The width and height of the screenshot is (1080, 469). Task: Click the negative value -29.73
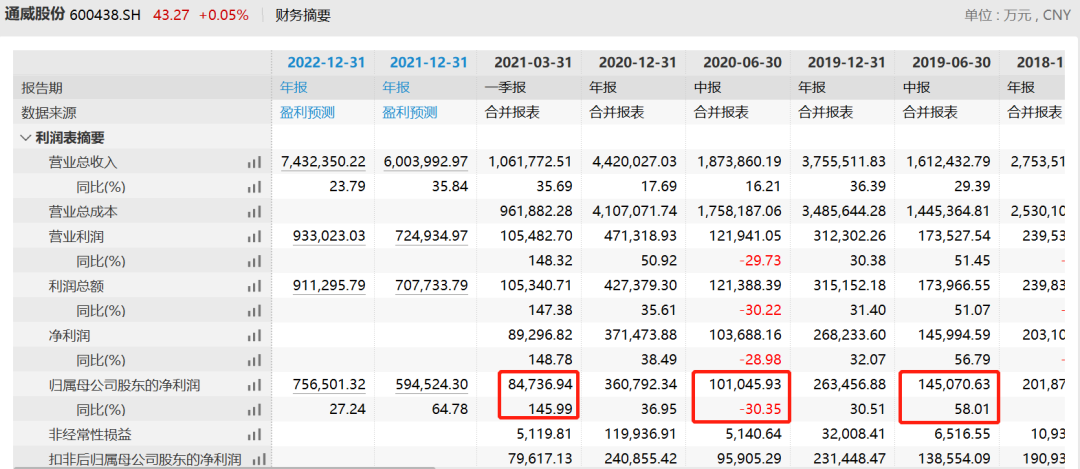click(x=759, y=262)
